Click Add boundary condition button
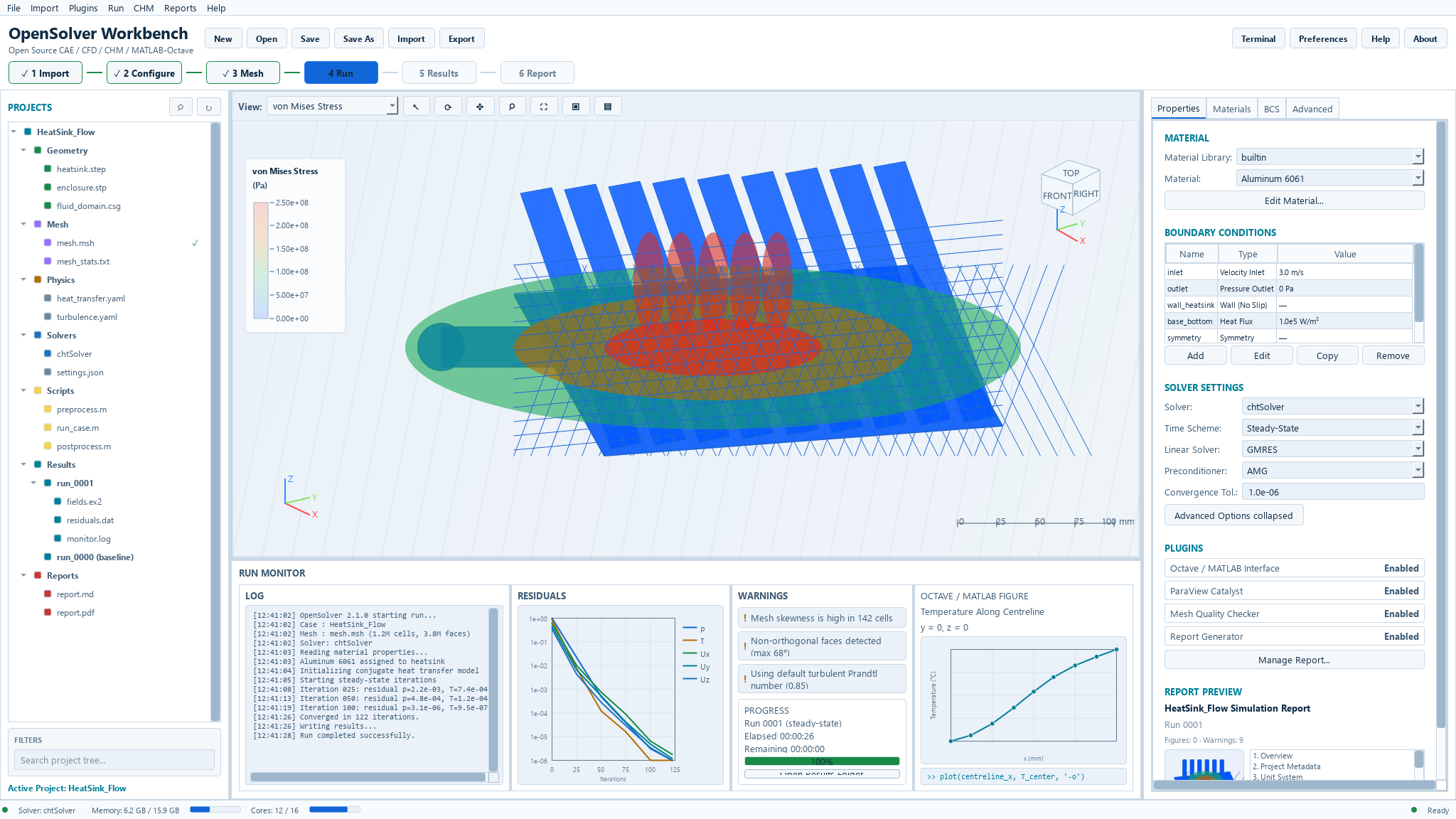This screenshot has height=819, width=1456. point(1196,355)
